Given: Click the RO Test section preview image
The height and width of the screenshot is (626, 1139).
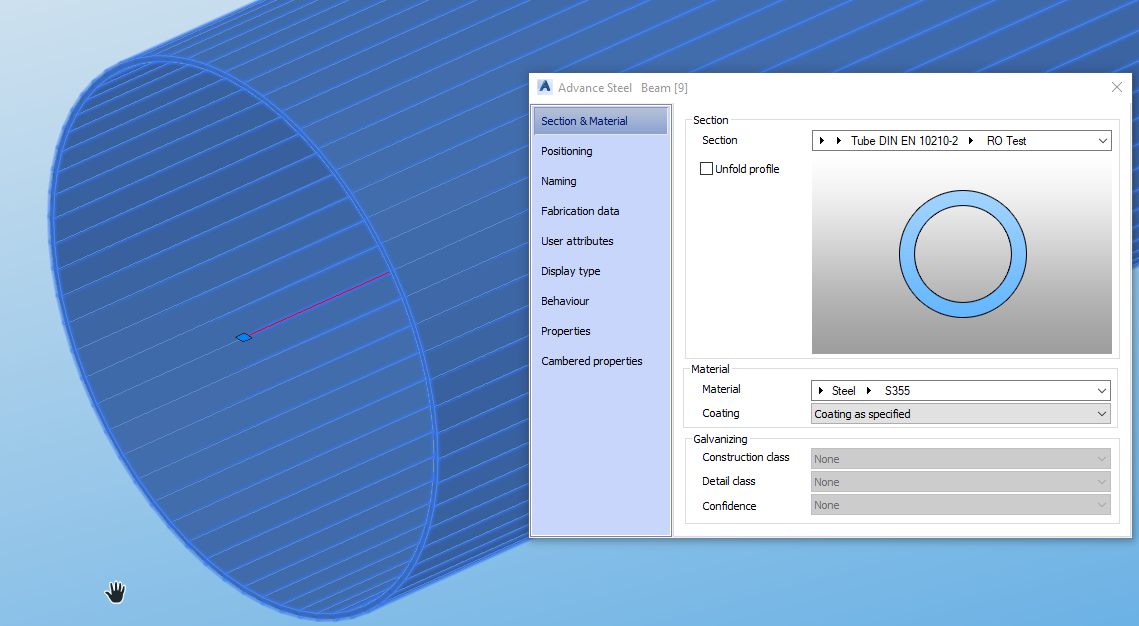Looking at the screenshot, I should pyautogui.click(x=961, y=254).
